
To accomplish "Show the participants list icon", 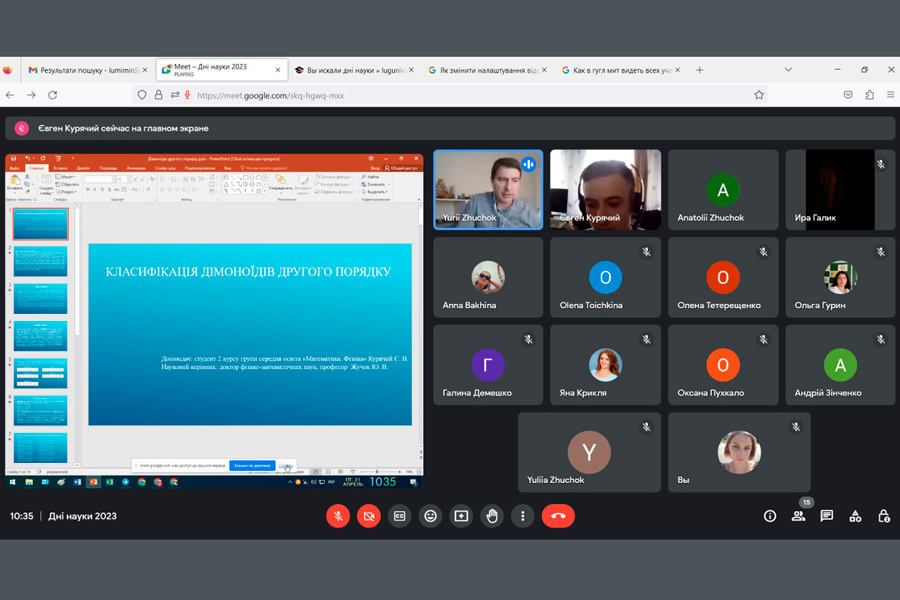I will [x=798, y=516].
